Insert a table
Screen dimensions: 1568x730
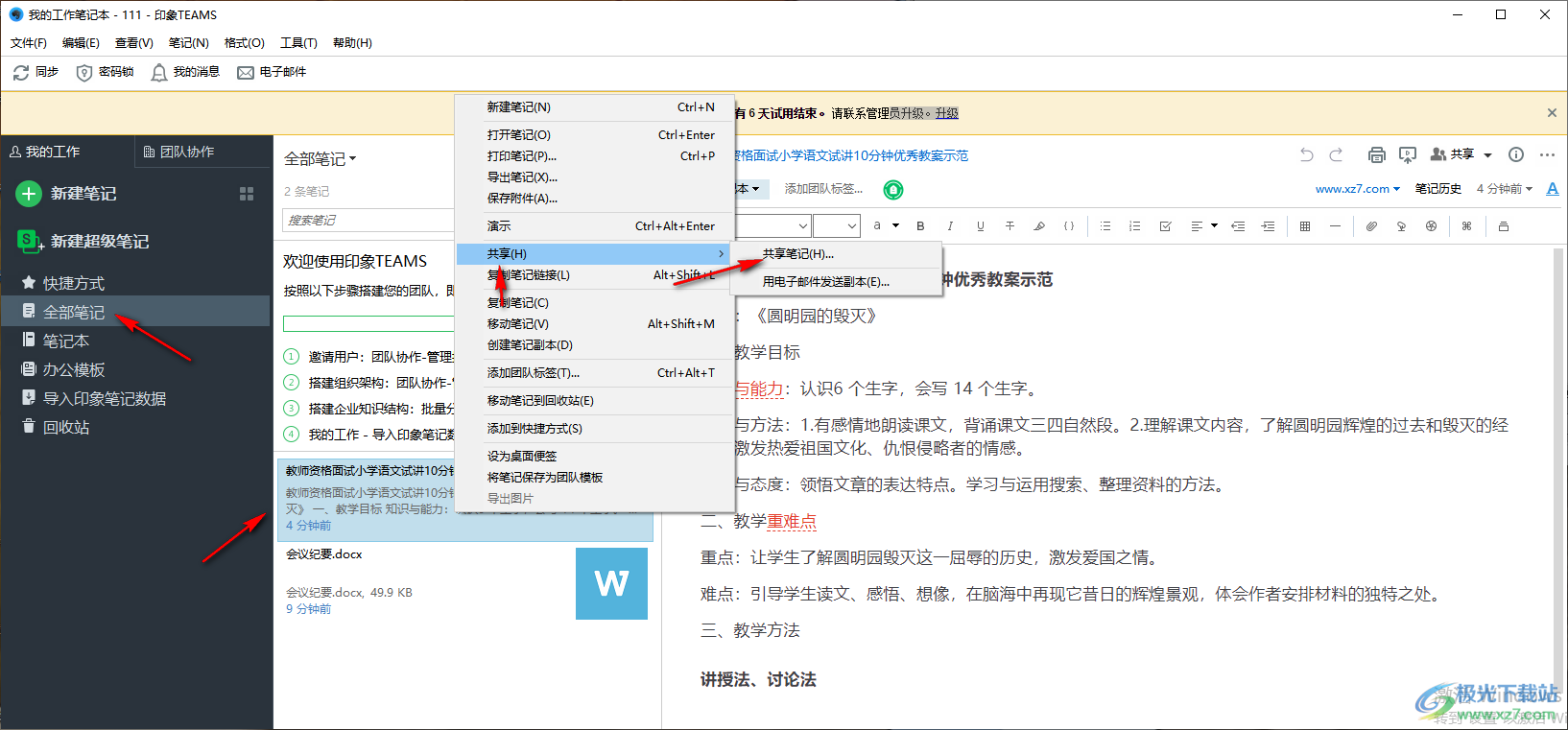[x=1305, y=226]
